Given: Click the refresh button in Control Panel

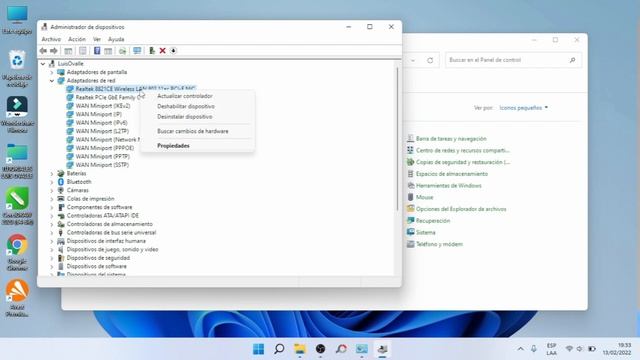Looking at the screenshot, I should (430, 60).
